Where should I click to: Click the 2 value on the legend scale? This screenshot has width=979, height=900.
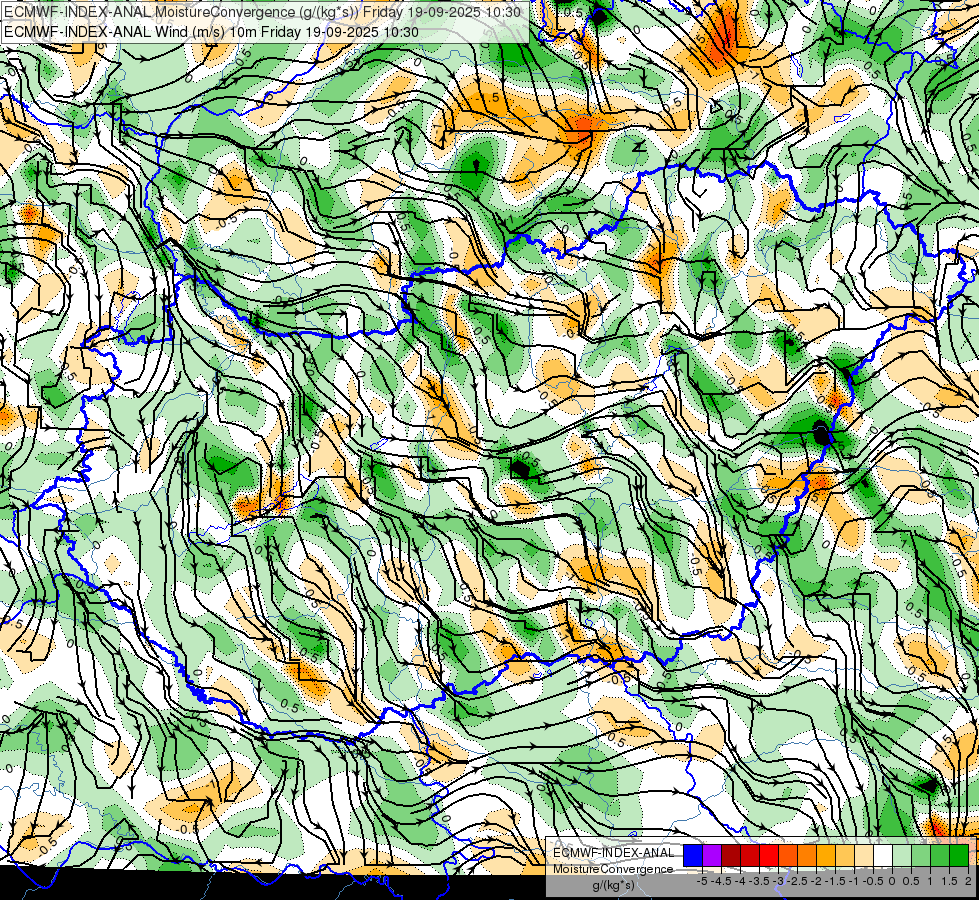click(967, 881)
